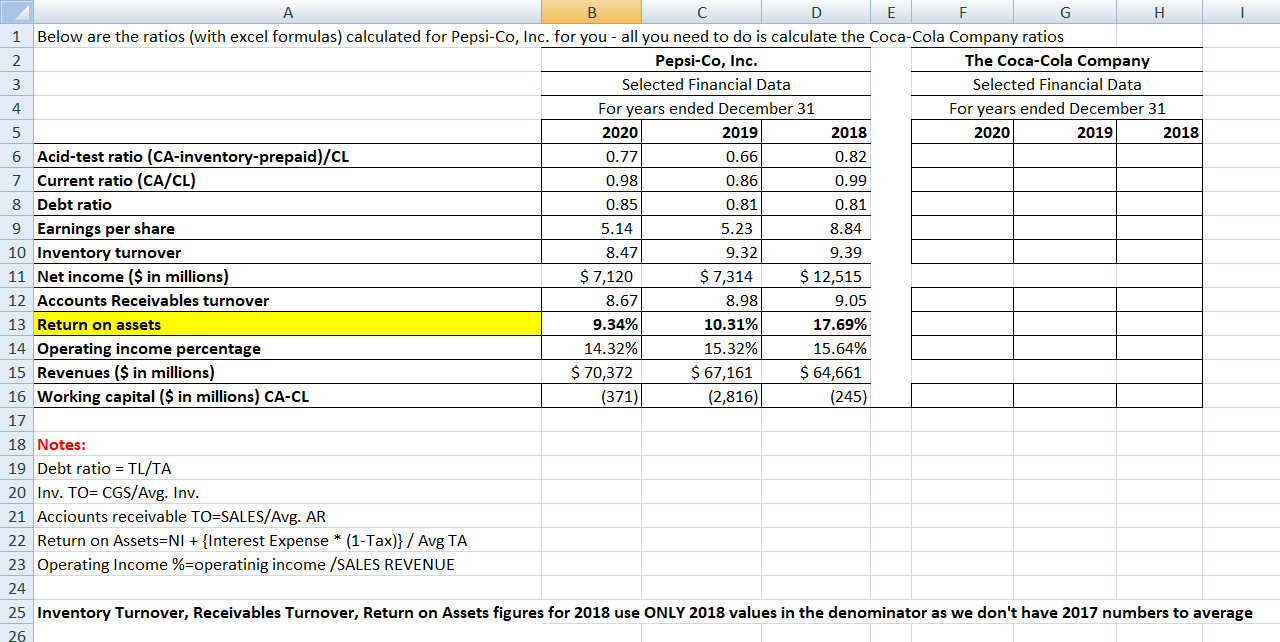Select the yellow 'Return on assets' cell

point(287,324)
